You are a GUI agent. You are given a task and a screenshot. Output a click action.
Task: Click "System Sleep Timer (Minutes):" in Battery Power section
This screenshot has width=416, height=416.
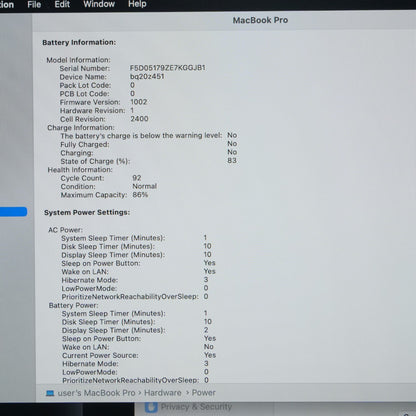tap(113, 314)
